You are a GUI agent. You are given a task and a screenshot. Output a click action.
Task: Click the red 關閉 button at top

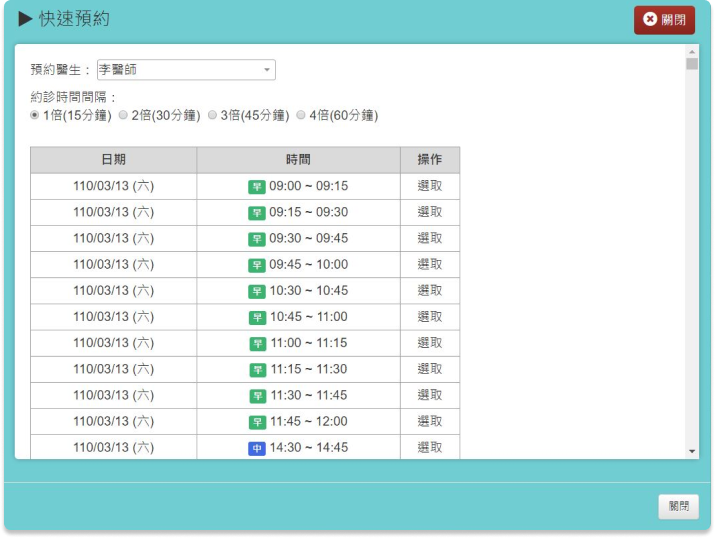pos(664,20)
